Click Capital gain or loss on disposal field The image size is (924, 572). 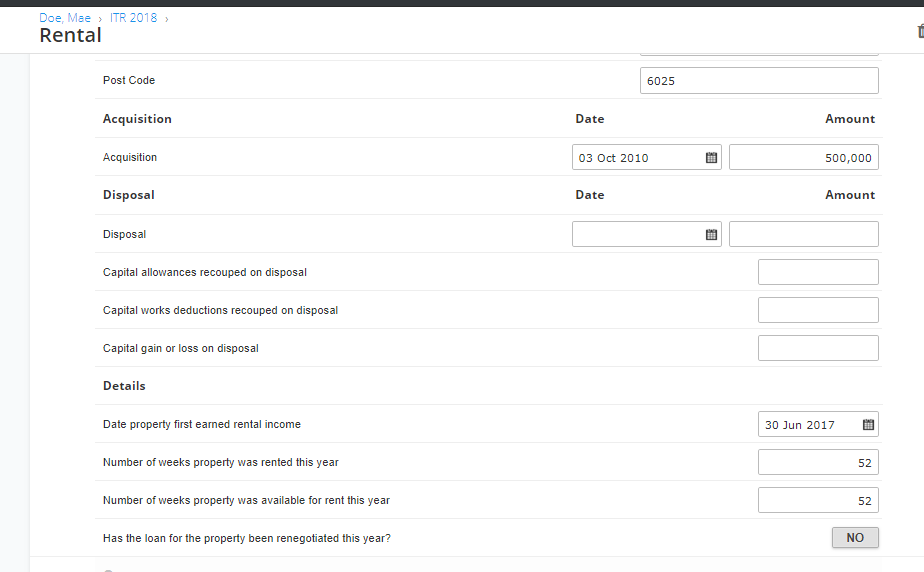click(818, 348)
